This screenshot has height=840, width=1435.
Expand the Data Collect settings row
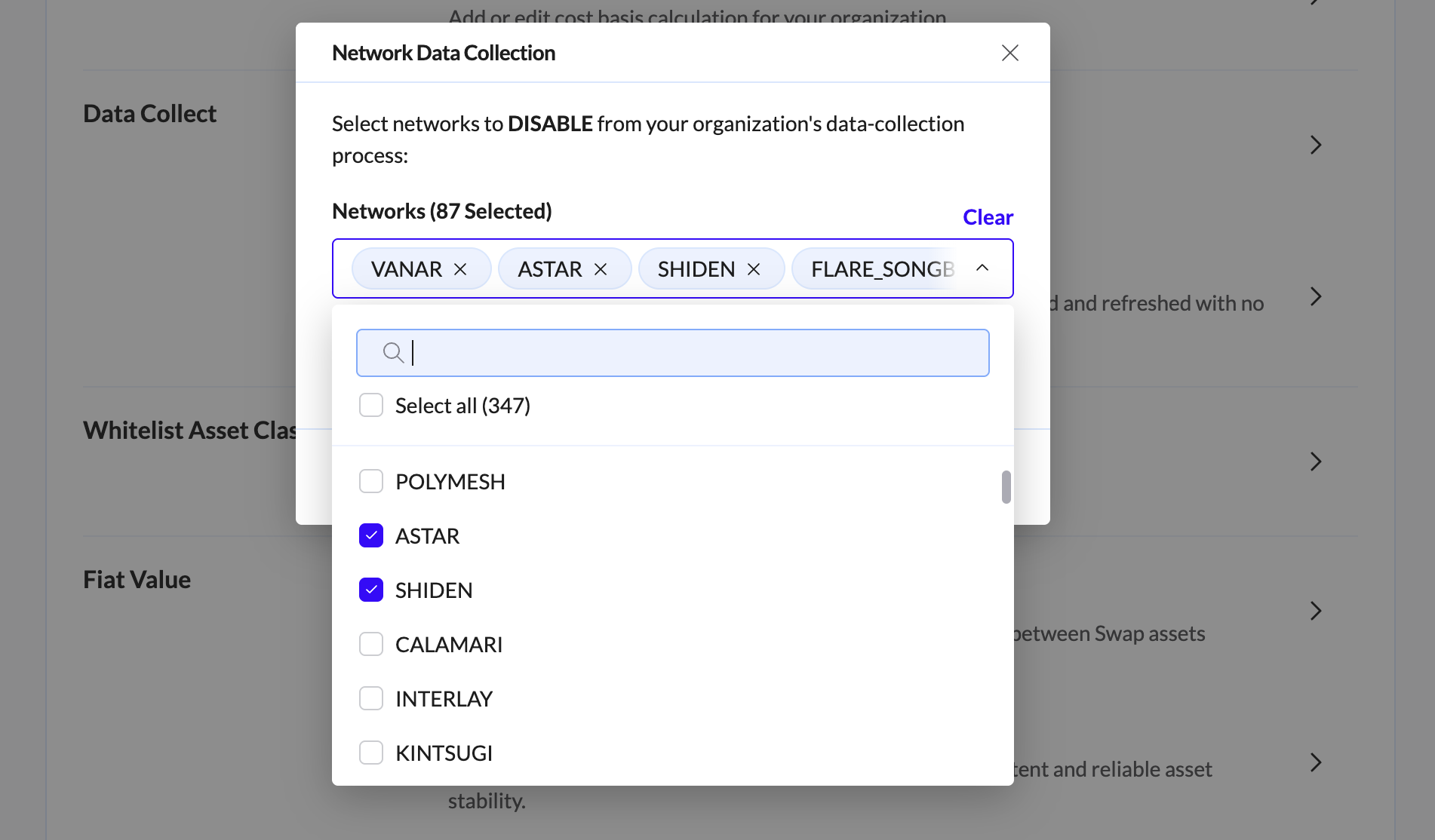tap(1316, 144)
